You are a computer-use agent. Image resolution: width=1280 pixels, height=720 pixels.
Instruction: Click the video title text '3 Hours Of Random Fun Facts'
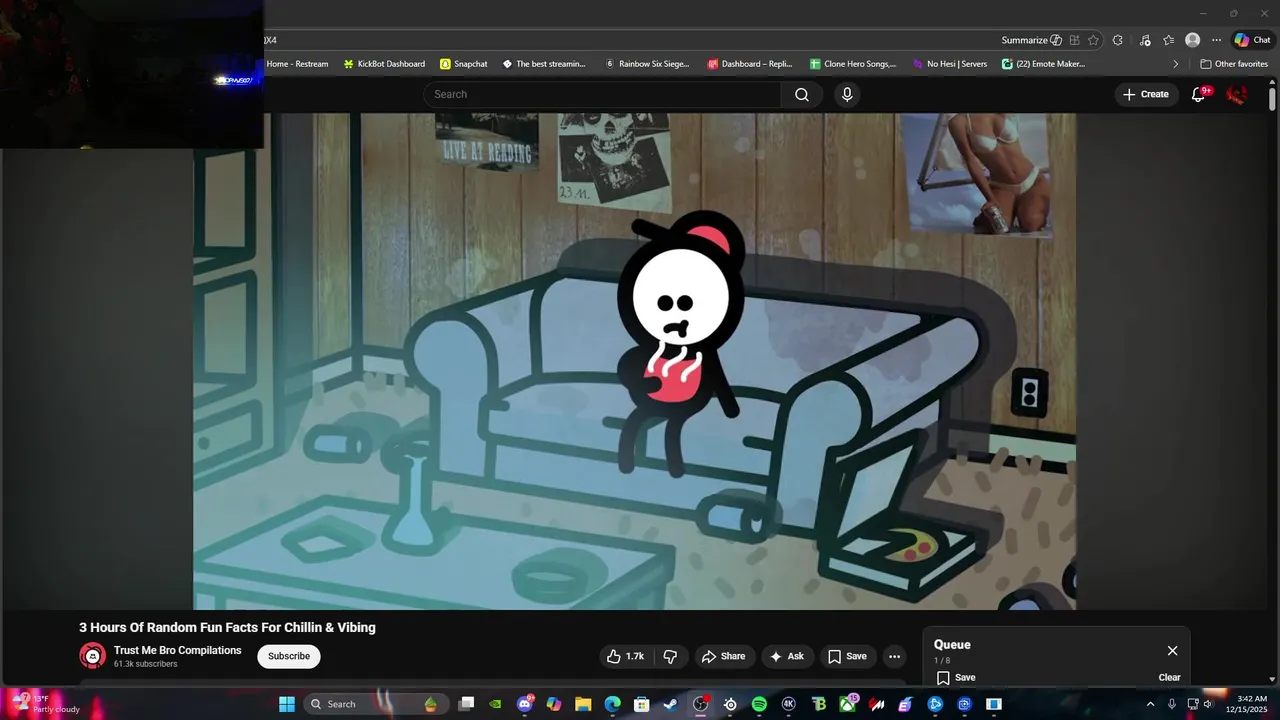coord(227,627)
